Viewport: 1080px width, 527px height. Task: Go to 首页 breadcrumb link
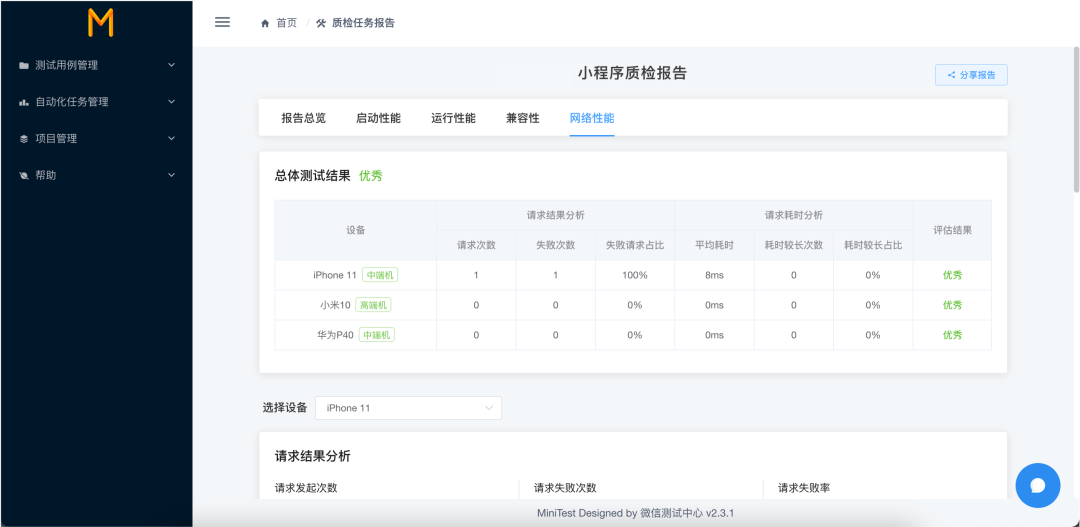coord(287,23)
